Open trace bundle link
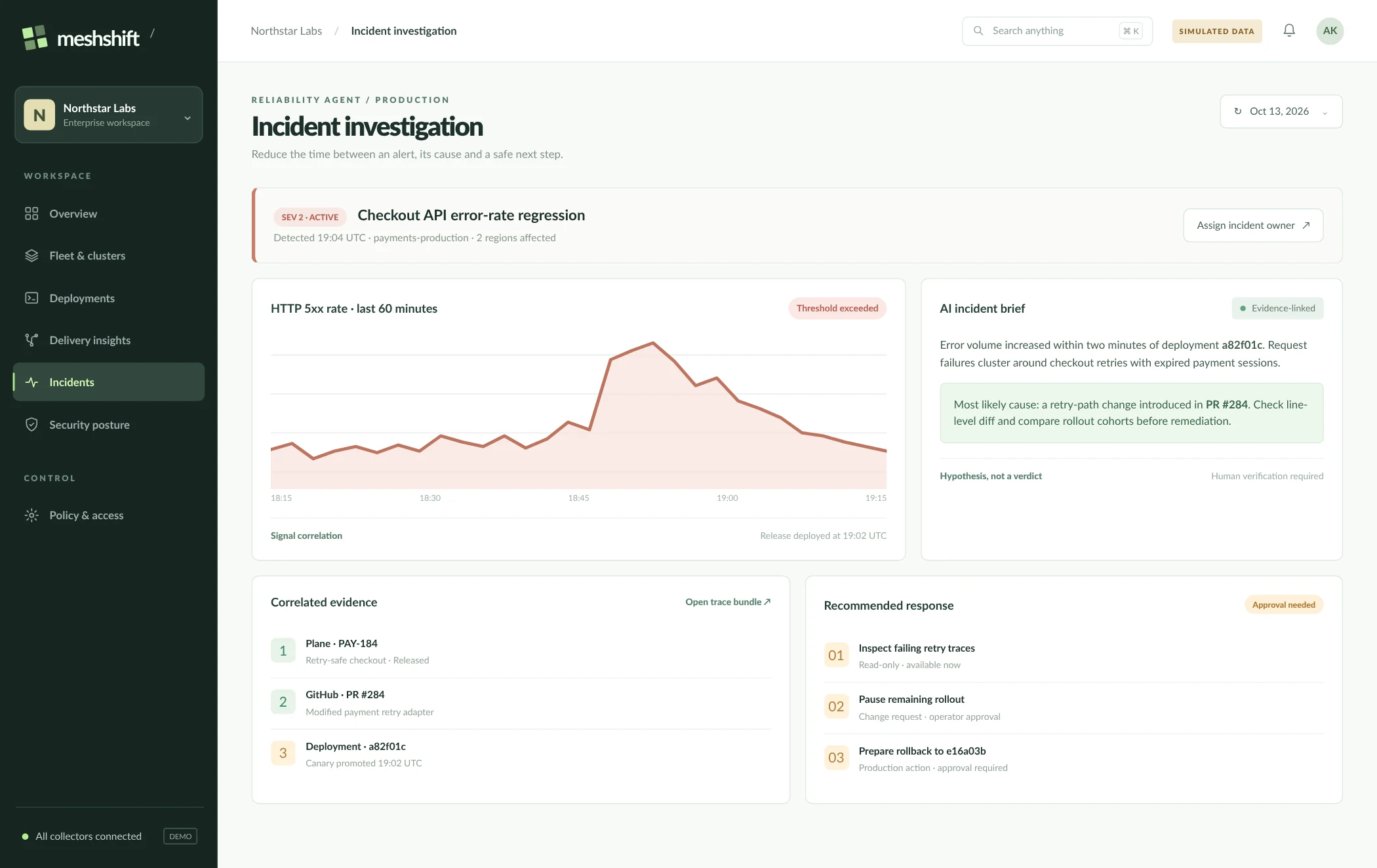 coord(728,602)
